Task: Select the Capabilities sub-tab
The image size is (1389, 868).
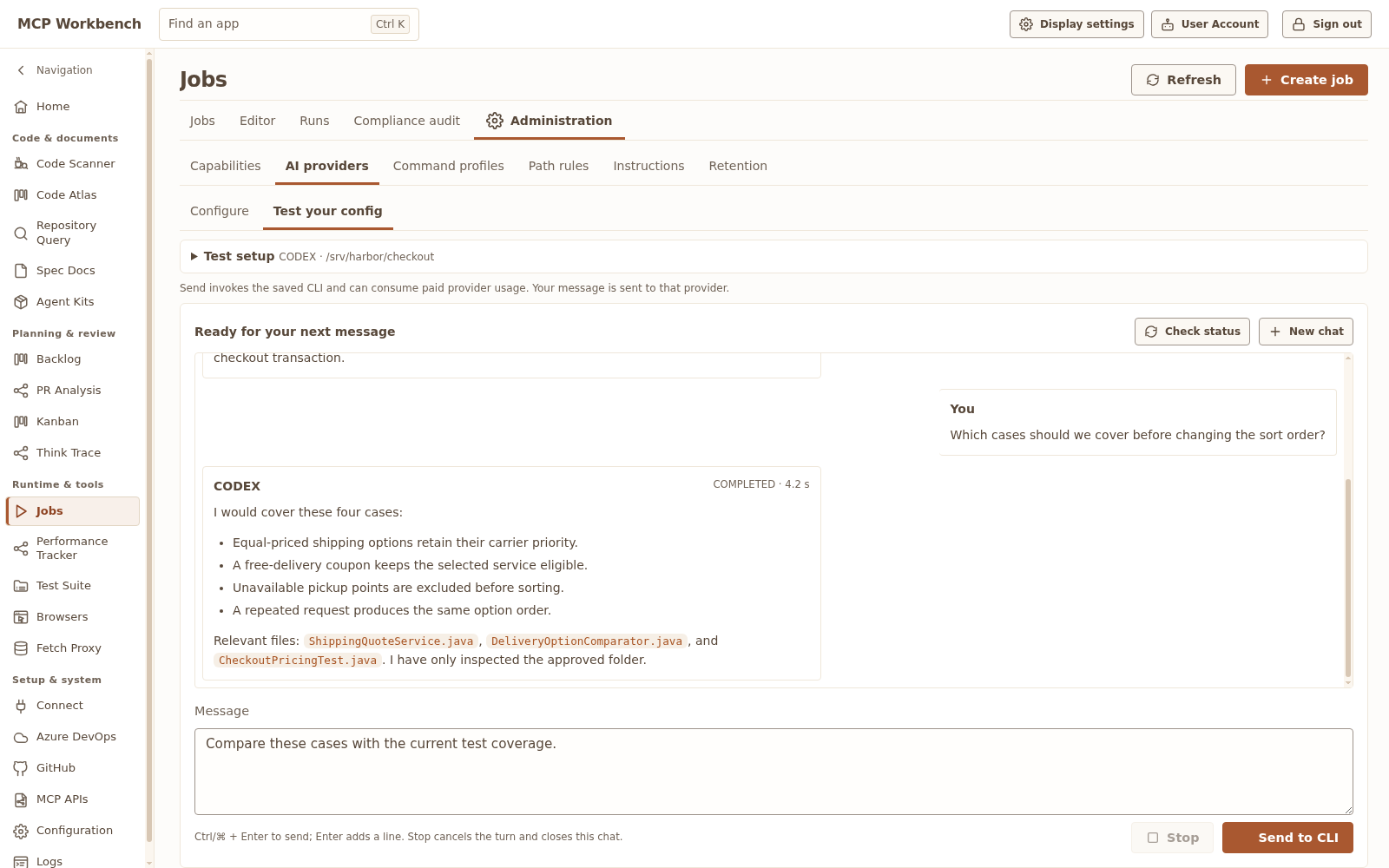Action: pyautogui.click(x=225, y=166)
